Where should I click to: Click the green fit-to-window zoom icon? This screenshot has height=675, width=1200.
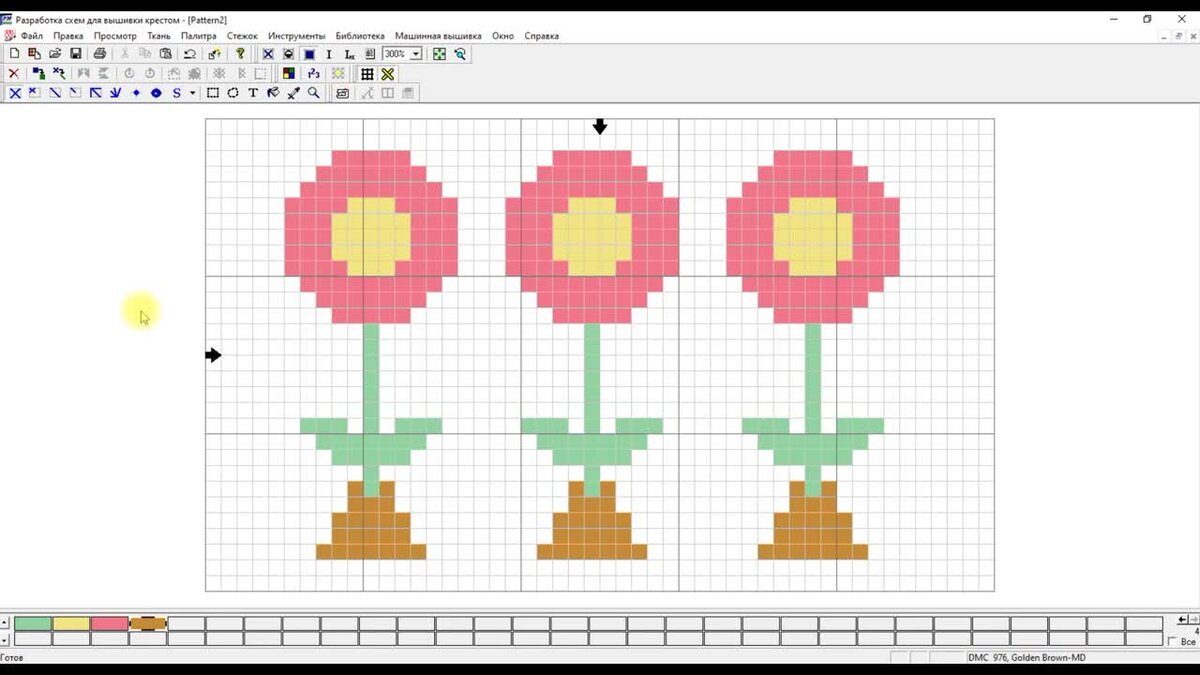point(439,54)
